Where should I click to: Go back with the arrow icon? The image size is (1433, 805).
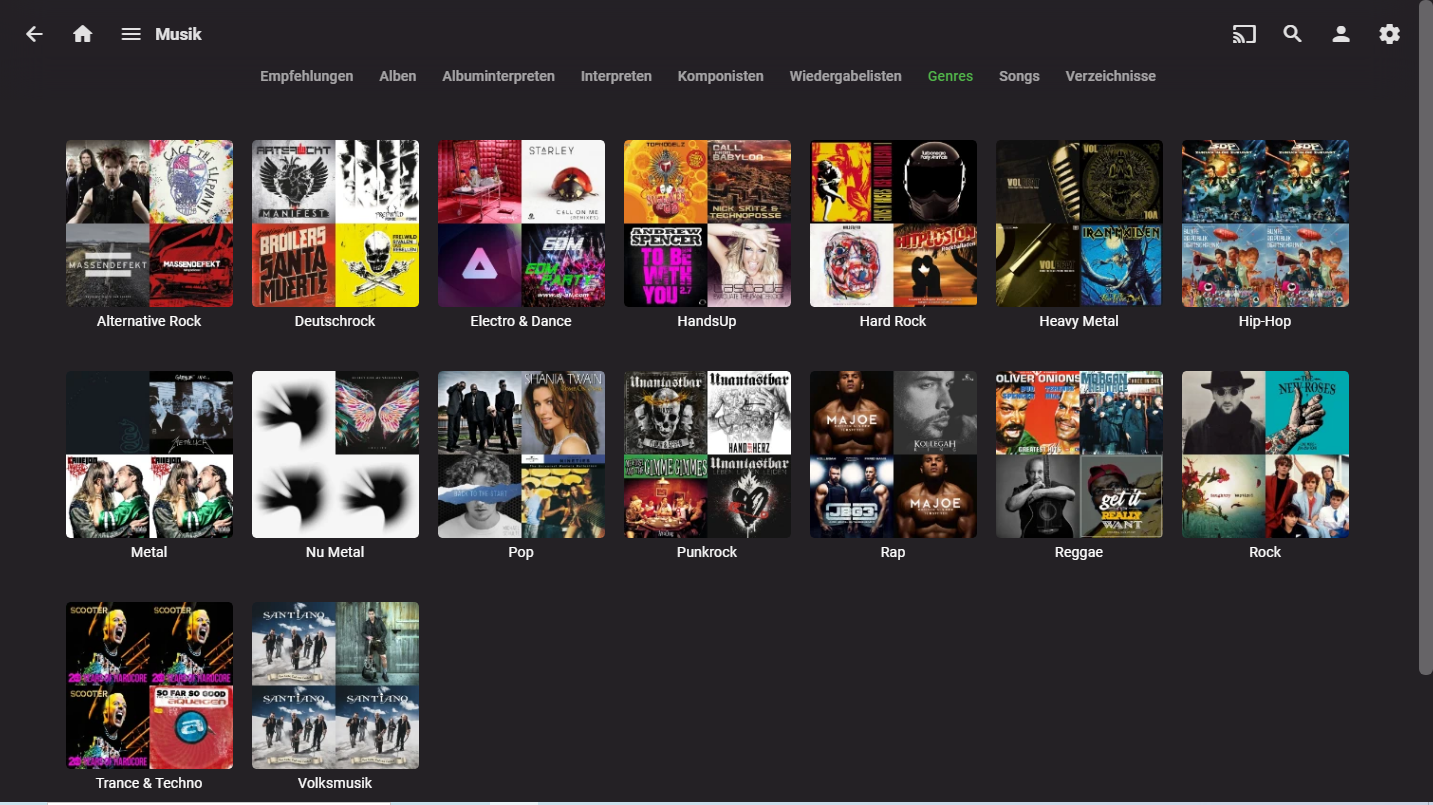point(35,34)
